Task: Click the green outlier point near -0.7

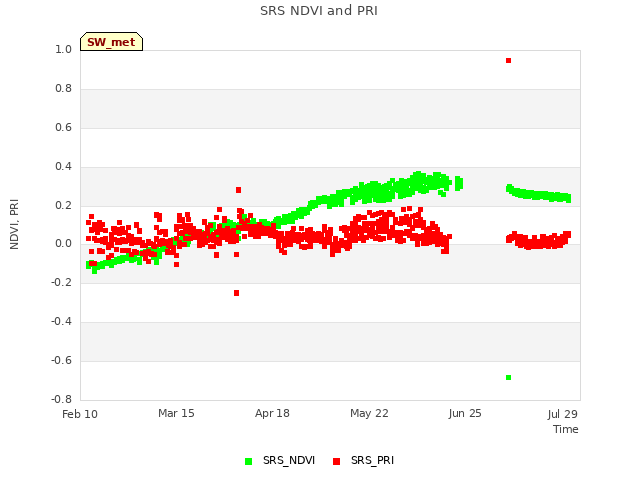Action: click(x=508, y=378)
